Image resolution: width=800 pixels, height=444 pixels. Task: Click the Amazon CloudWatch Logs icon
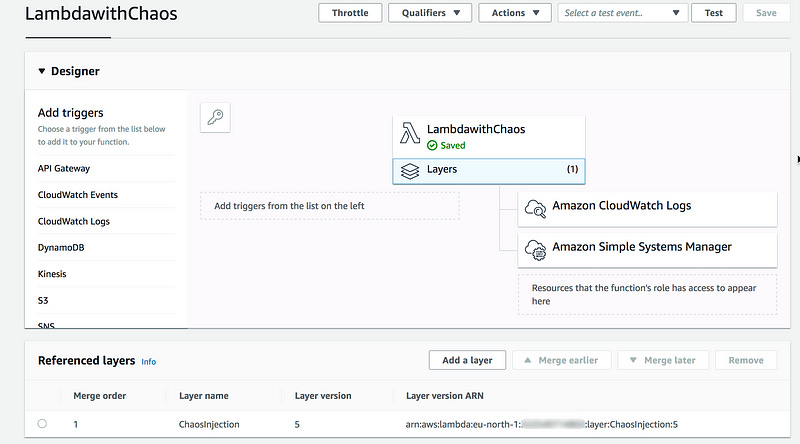pos(535,209)
